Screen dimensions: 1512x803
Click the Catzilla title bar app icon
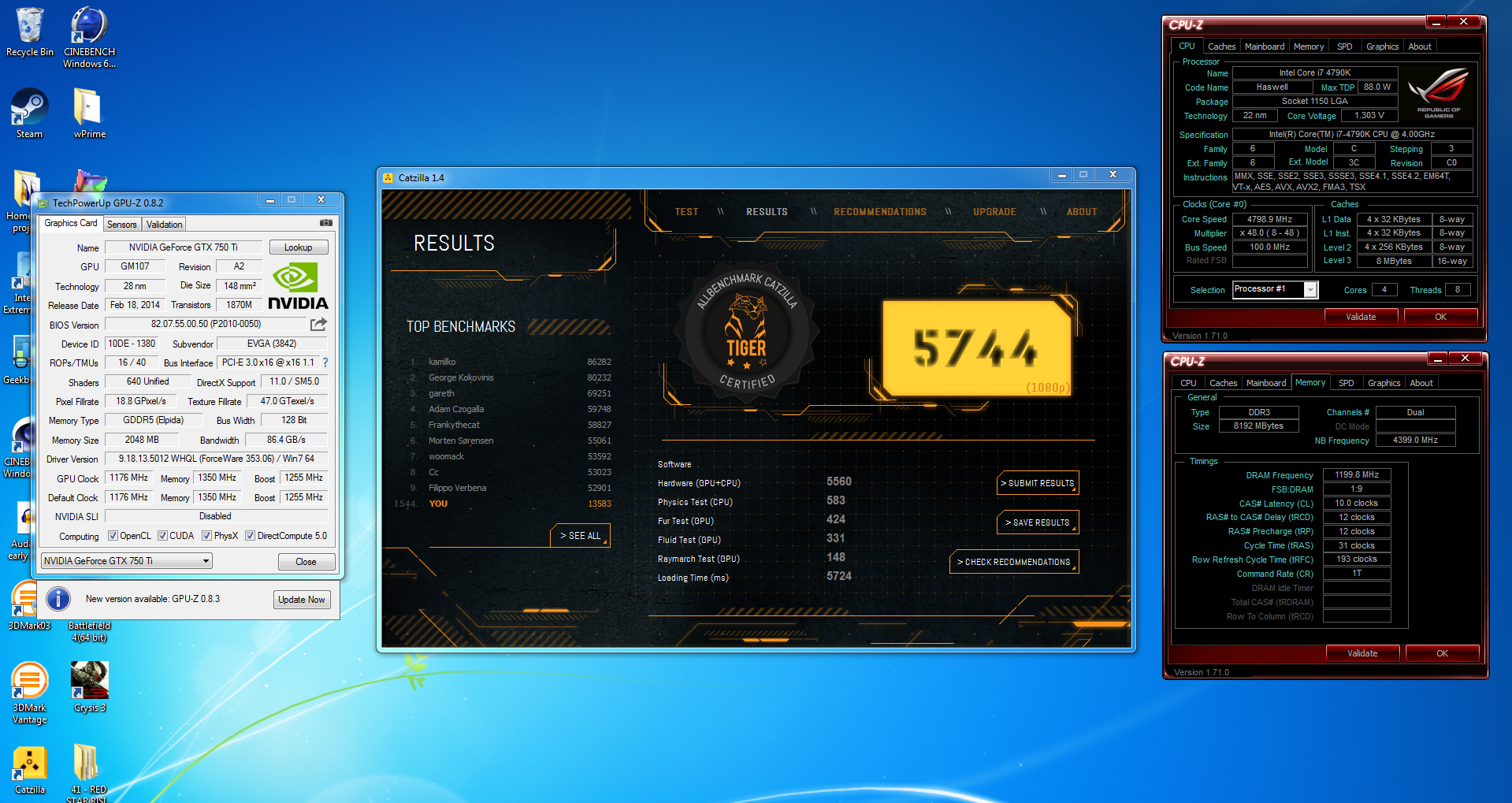(x=388, y=177)
